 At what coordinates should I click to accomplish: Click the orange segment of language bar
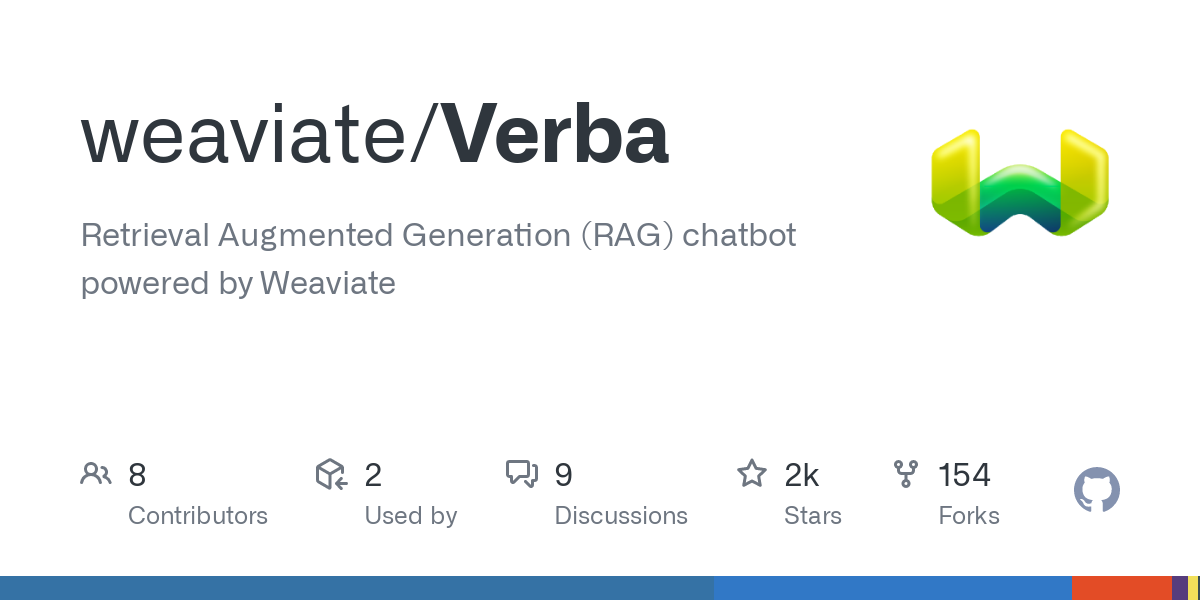pyautogui.click(x=1121, y=588)
